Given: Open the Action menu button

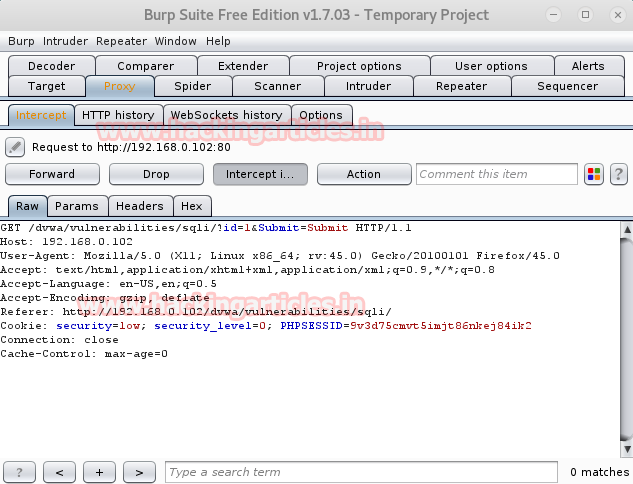Looking at the screenshot, I should (364, 174).
